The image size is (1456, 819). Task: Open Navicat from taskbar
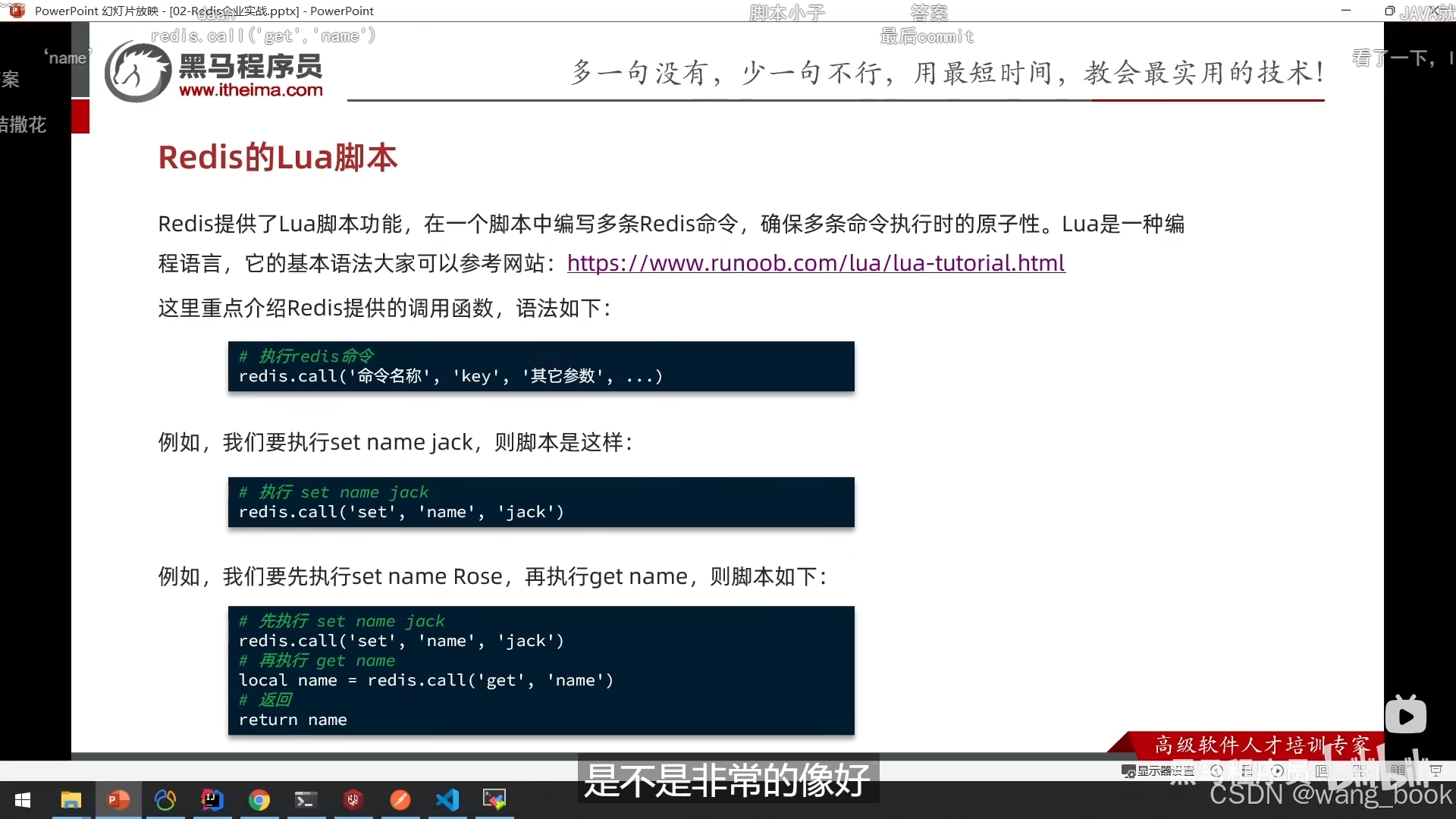[165, 800]
